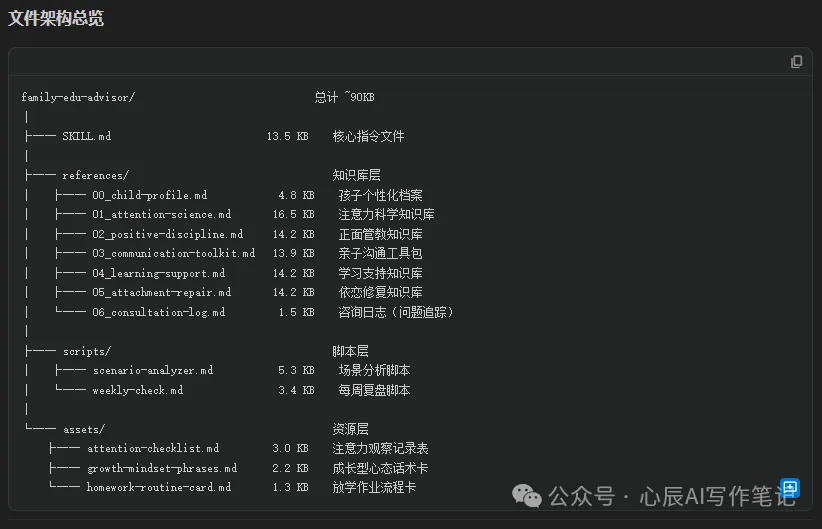Select growth-mindset-phrases.md in assets
The width and height of the screenshot is (822, 529).
(161, 468)
